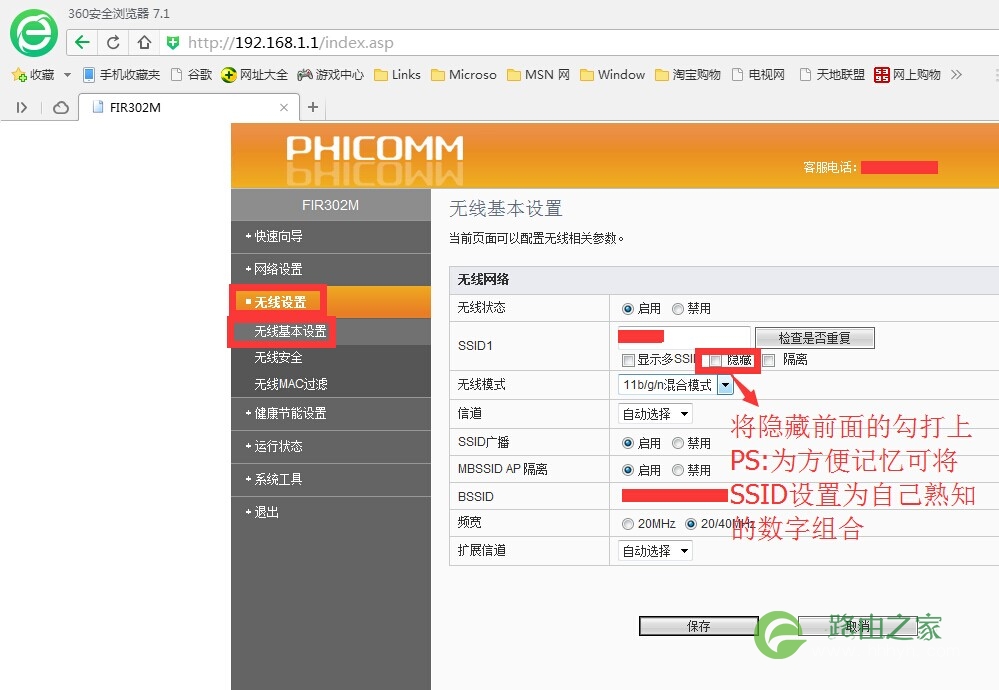999x690 pixels.
Task: Click the SSID1 name input field
Action: point(684,336)
